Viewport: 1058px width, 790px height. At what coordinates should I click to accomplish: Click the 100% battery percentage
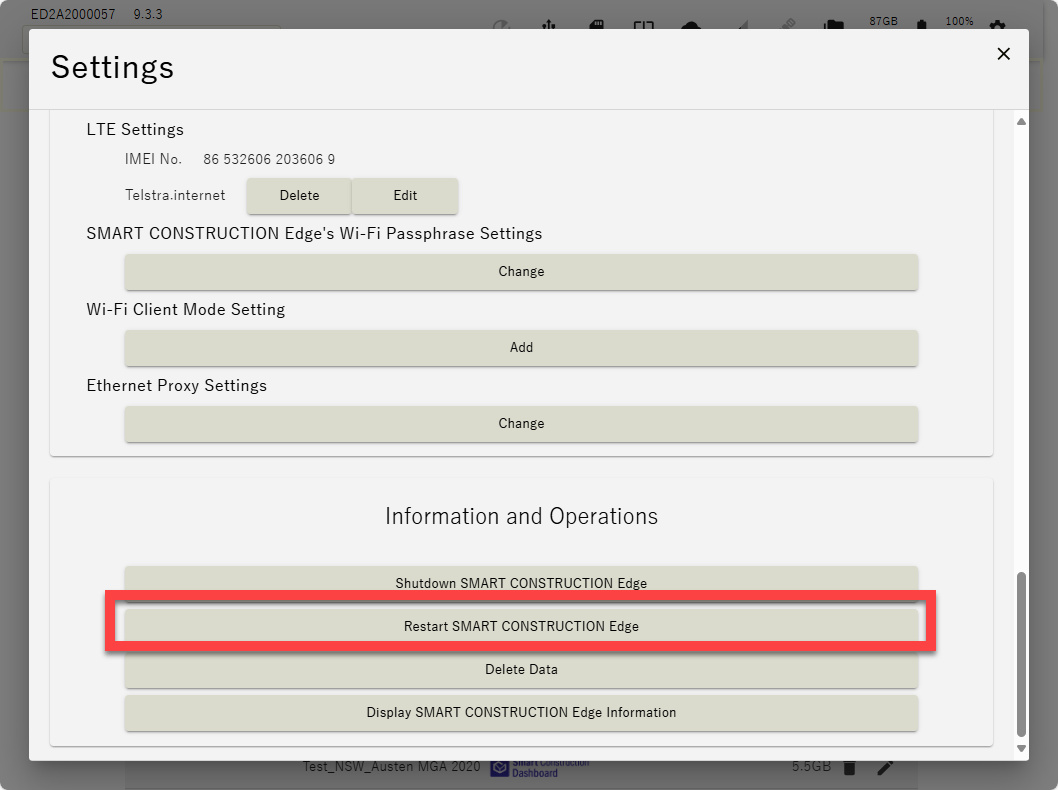(959, 21)
